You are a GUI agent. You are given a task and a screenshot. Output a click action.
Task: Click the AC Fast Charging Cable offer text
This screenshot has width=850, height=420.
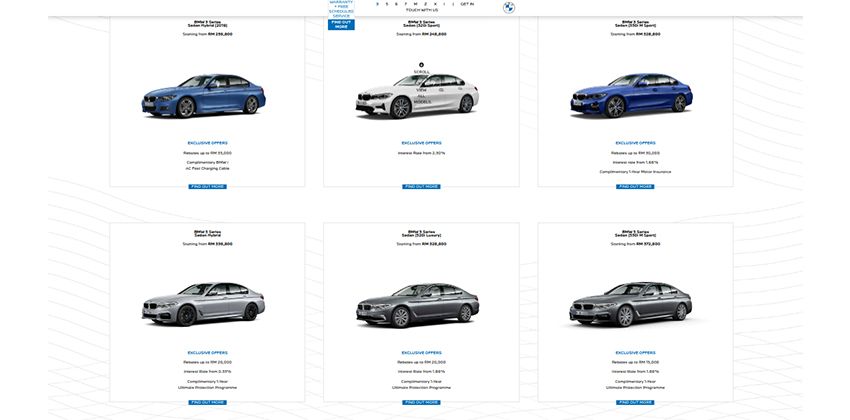coord(208,169)
